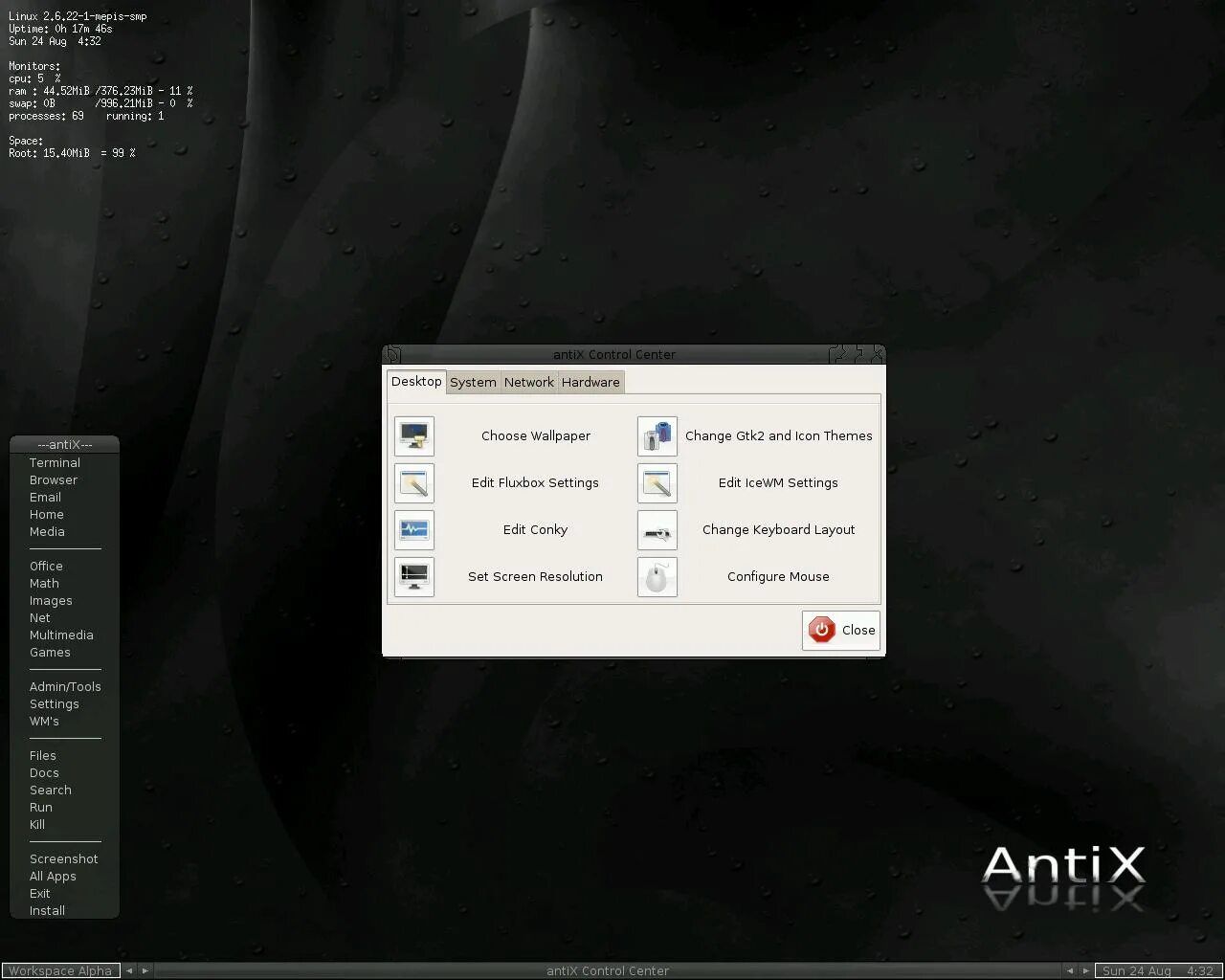Screen dimensions: 1225x980
Task: Open the Settings submenu in antiX menu
Action: [x=55, y=704]
